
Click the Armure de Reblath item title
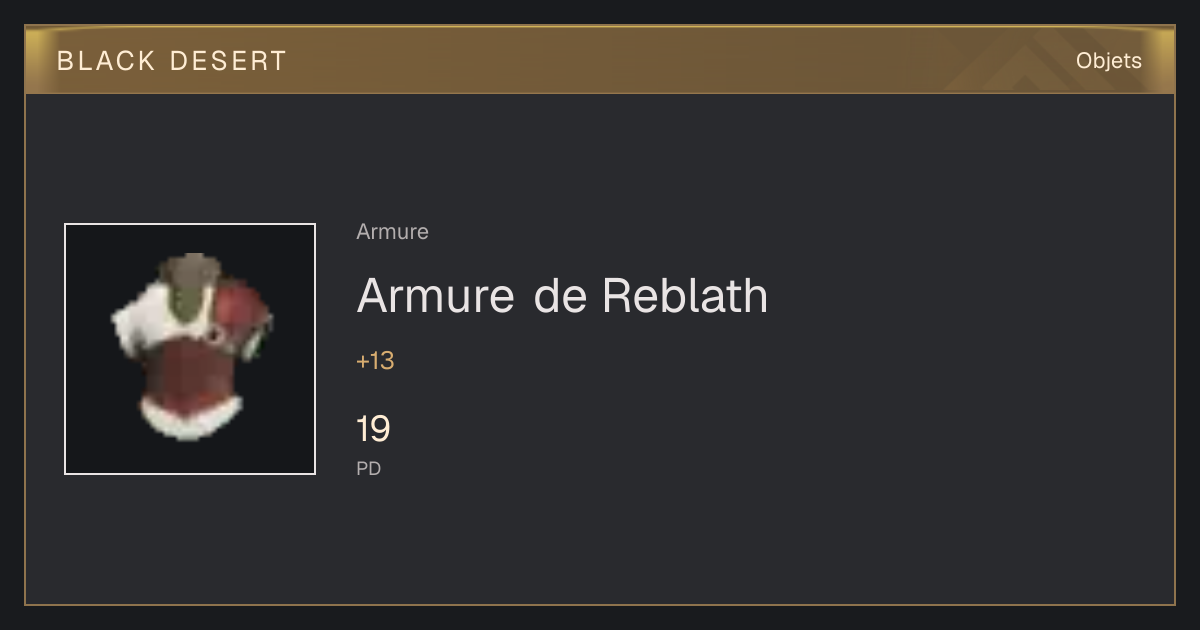[x=562, y=295]
